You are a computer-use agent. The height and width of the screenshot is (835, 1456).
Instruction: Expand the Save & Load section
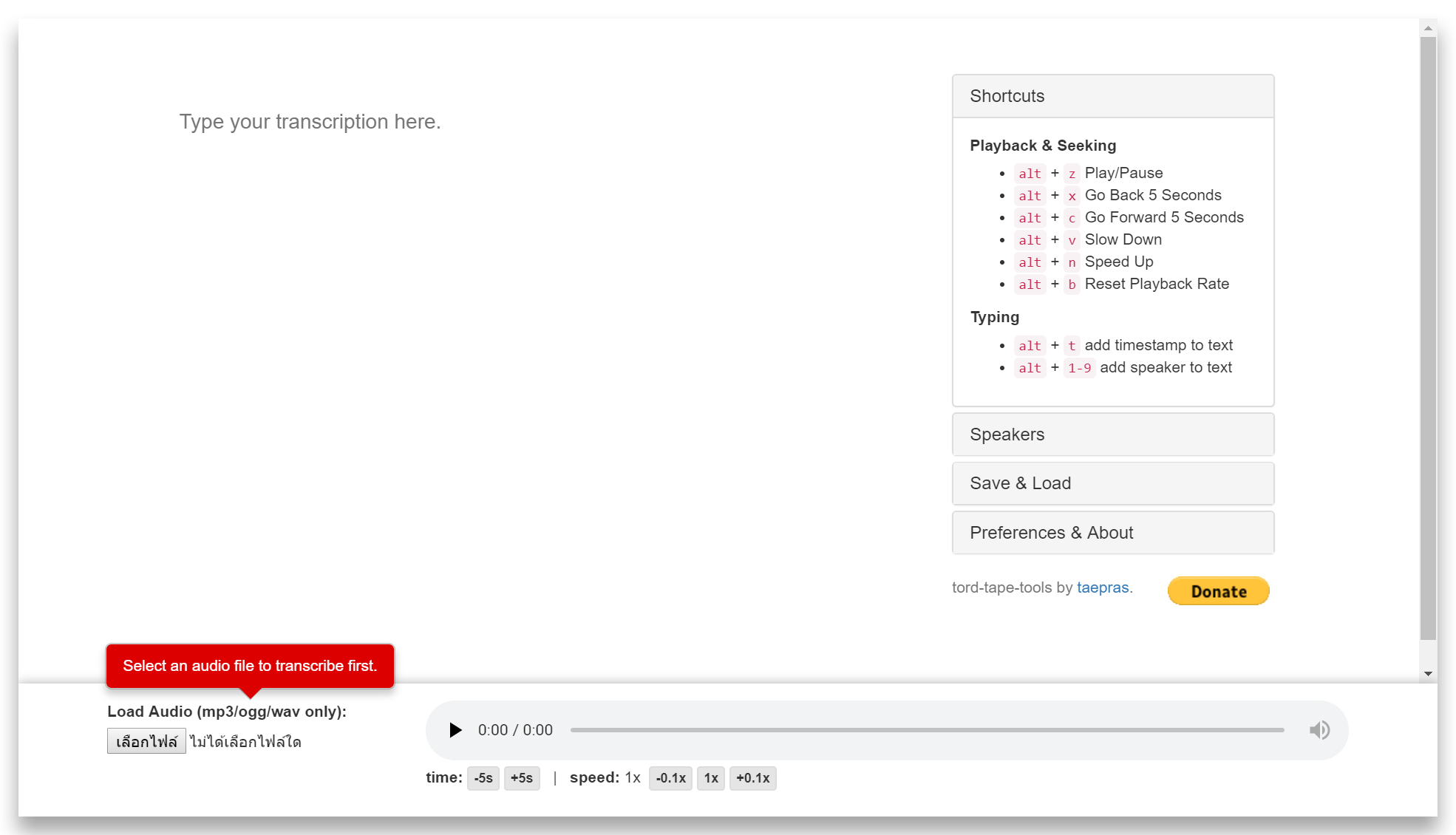[1113, 483]
